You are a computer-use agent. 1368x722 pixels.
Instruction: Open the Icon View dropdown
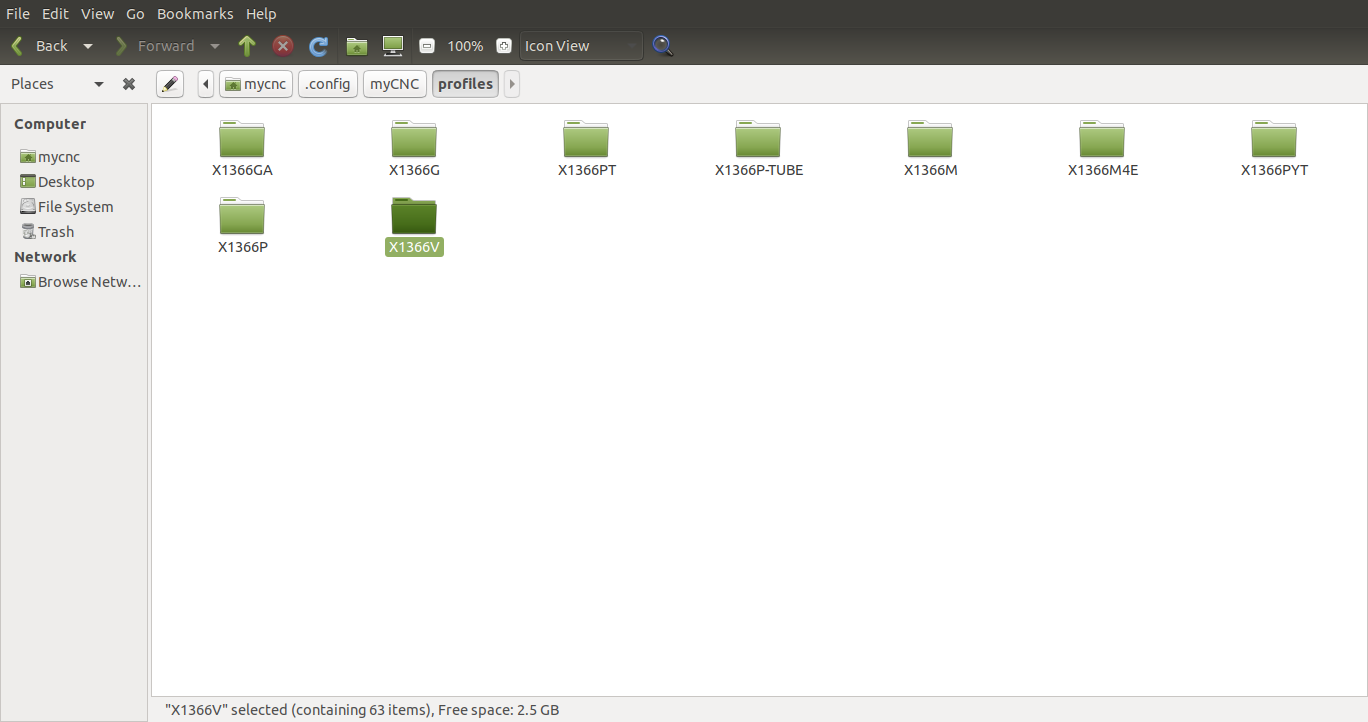[580, 46]
